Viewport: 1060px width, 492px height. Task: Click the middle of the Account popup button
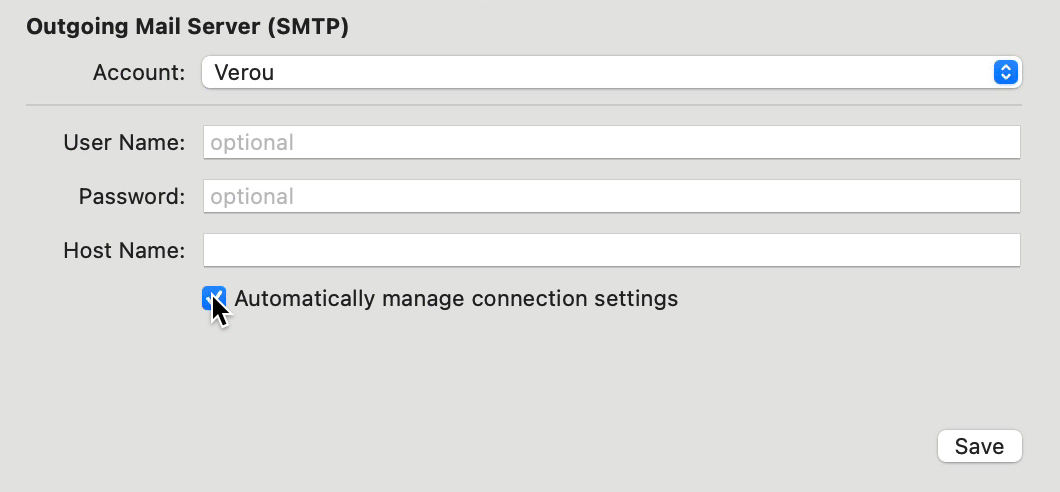612,72
